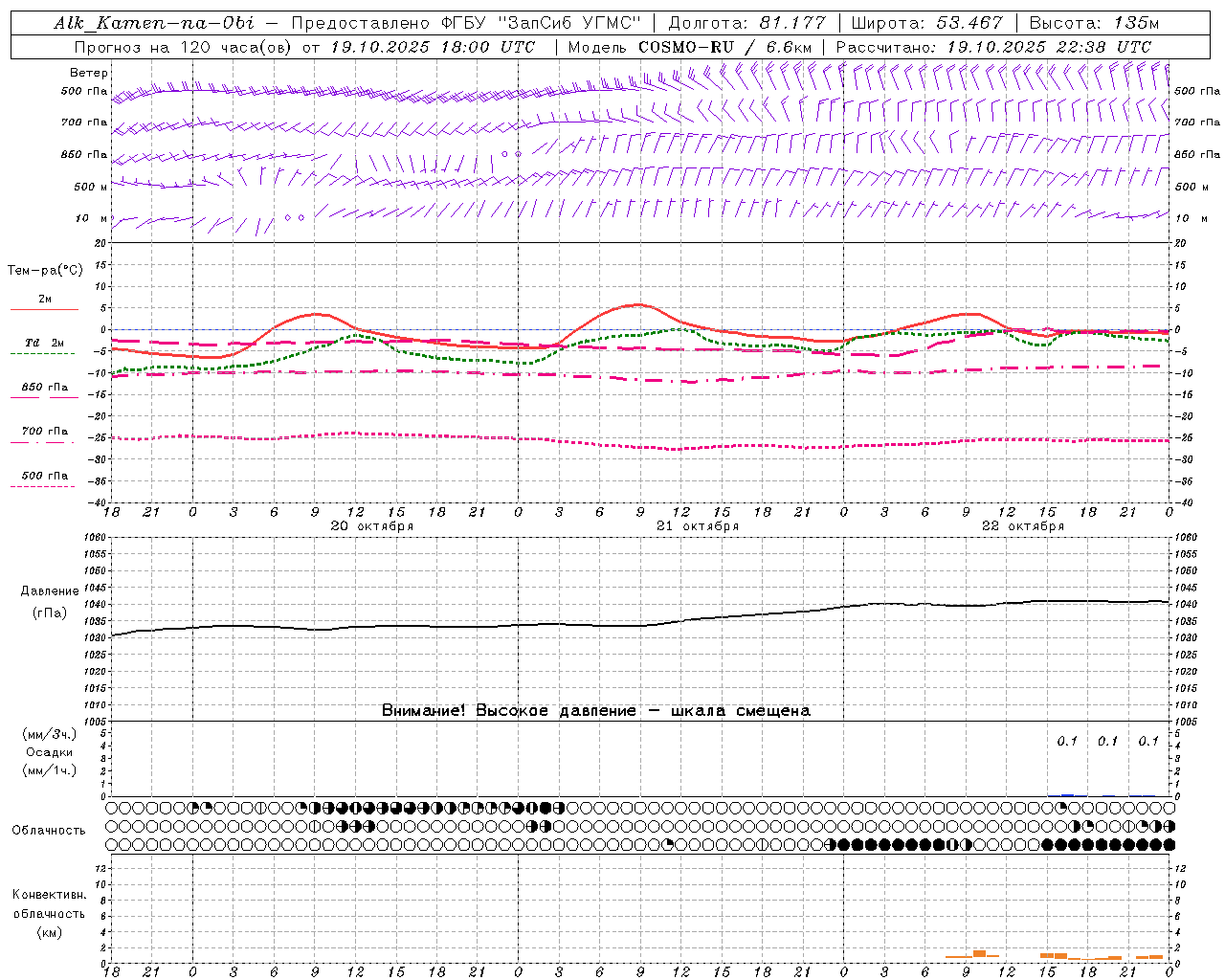Click the Облачность cloudiness label

[x=49, y=830]
